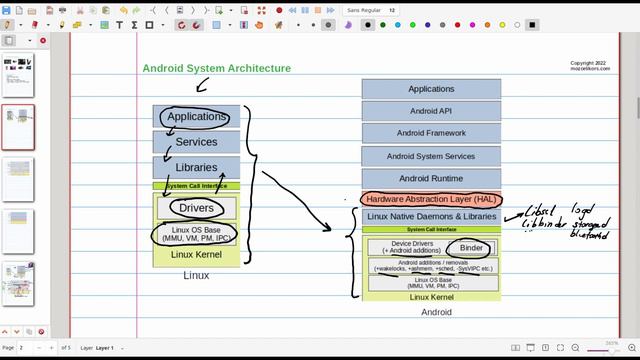Copy the selection
Image resolution: width=640 pixels, height=360 pixels.
[x=93, y=10]
